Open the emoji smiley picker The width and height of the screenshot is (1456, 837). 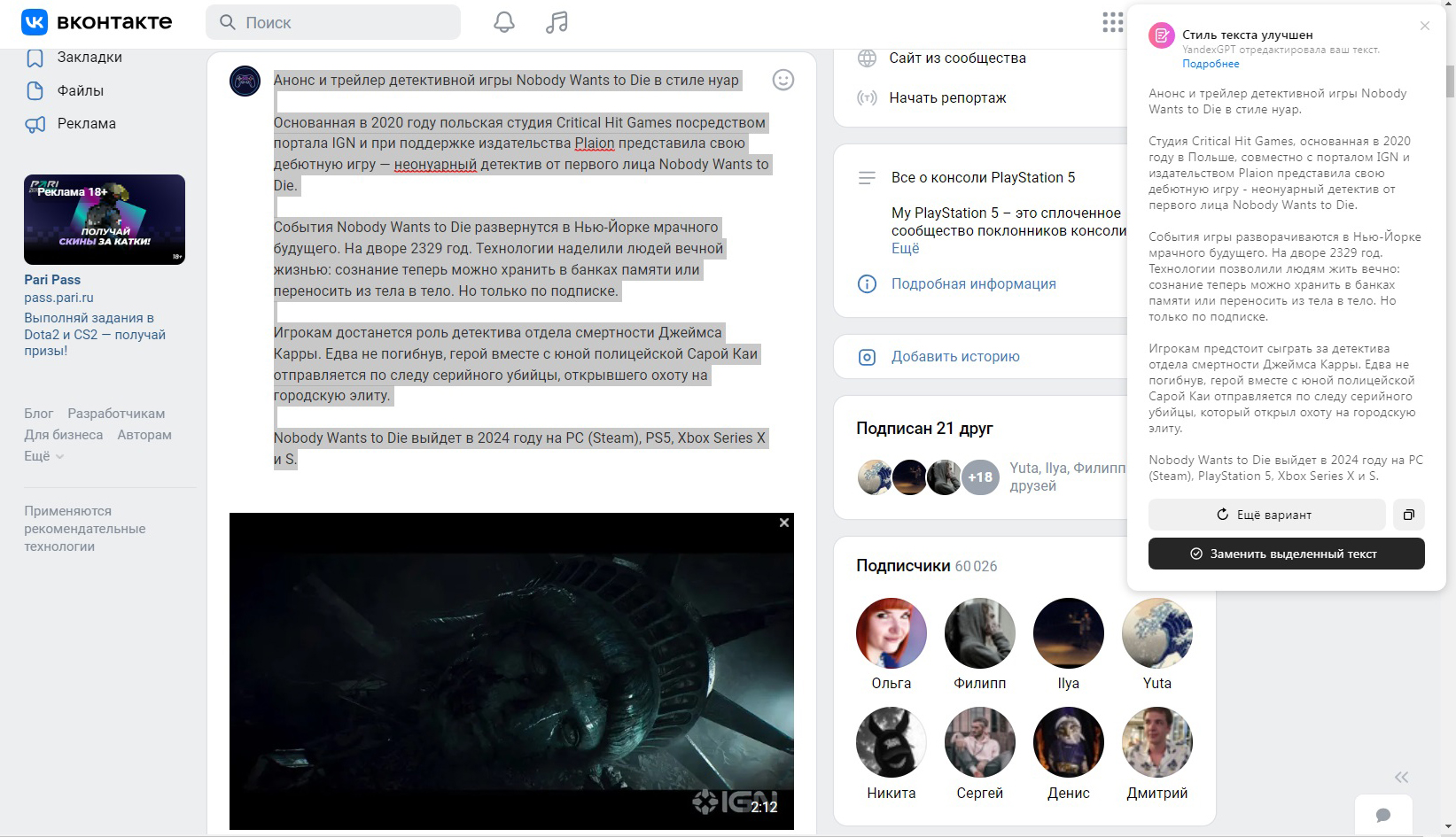coord(783,80)
